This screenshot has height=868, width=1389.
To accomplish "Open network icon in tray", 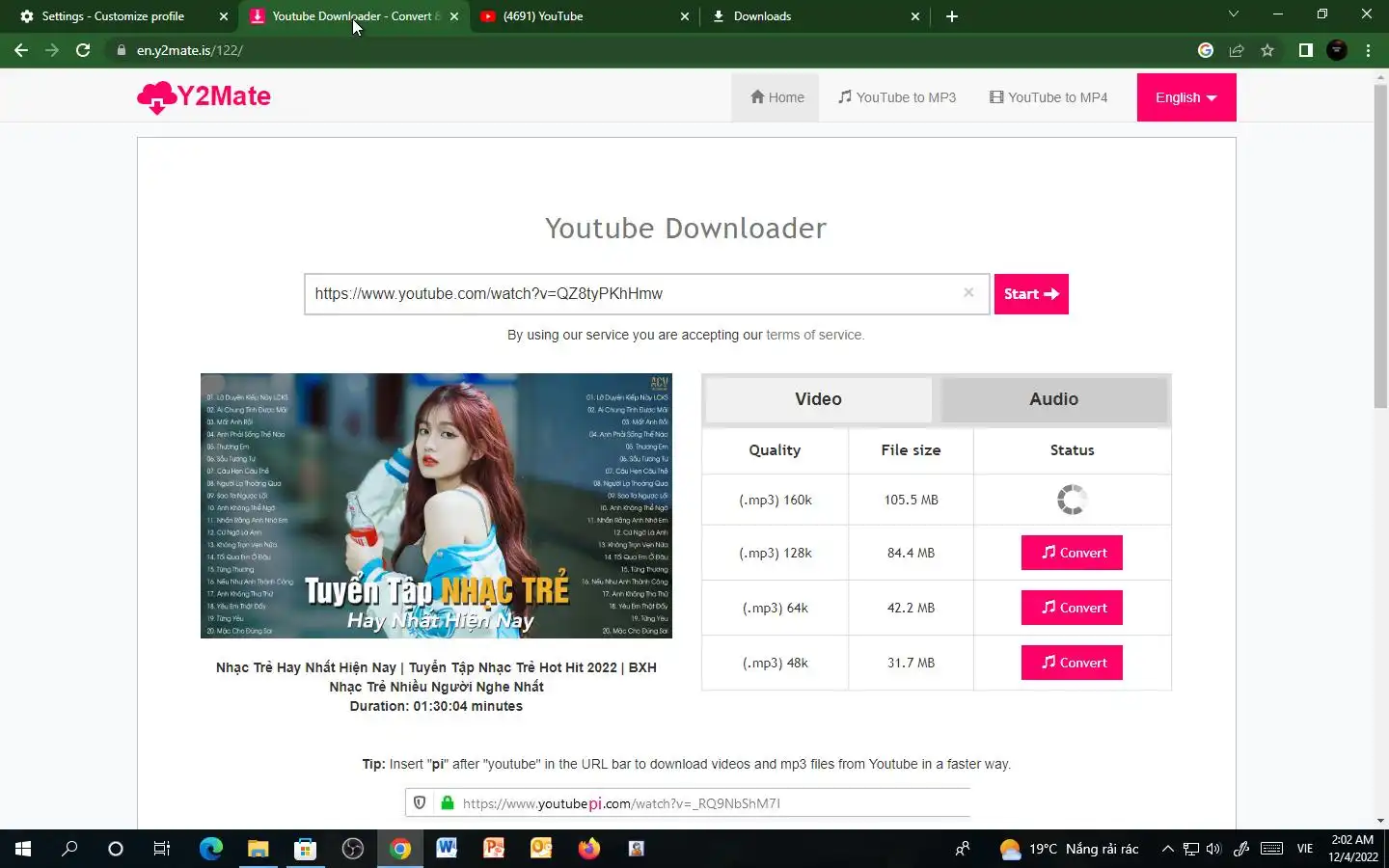I will click(1191, 849).
